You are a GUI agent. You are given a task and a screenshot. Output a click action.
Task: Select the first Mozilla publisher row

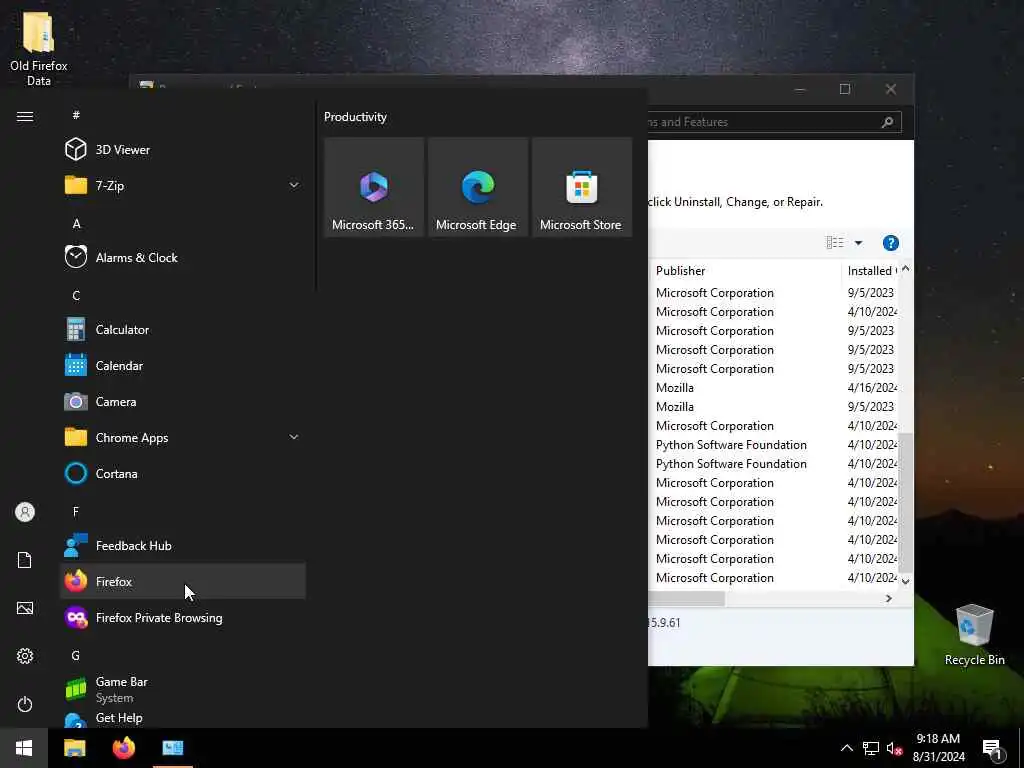click(774, 387)
